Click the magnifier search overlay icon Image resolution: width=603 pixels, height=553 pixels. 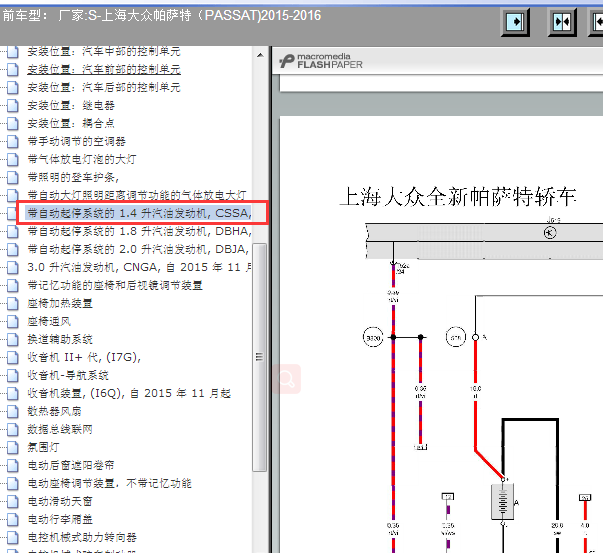(x=287, y=379)
